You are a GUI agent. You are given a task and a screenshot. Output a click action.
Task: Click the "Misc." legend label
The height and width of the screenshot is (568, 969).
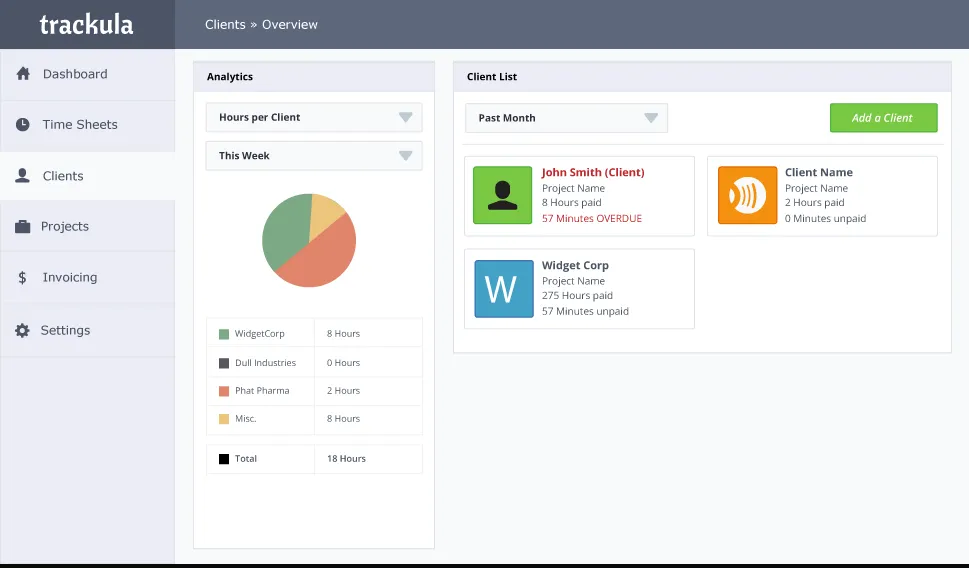click(245, 418)
